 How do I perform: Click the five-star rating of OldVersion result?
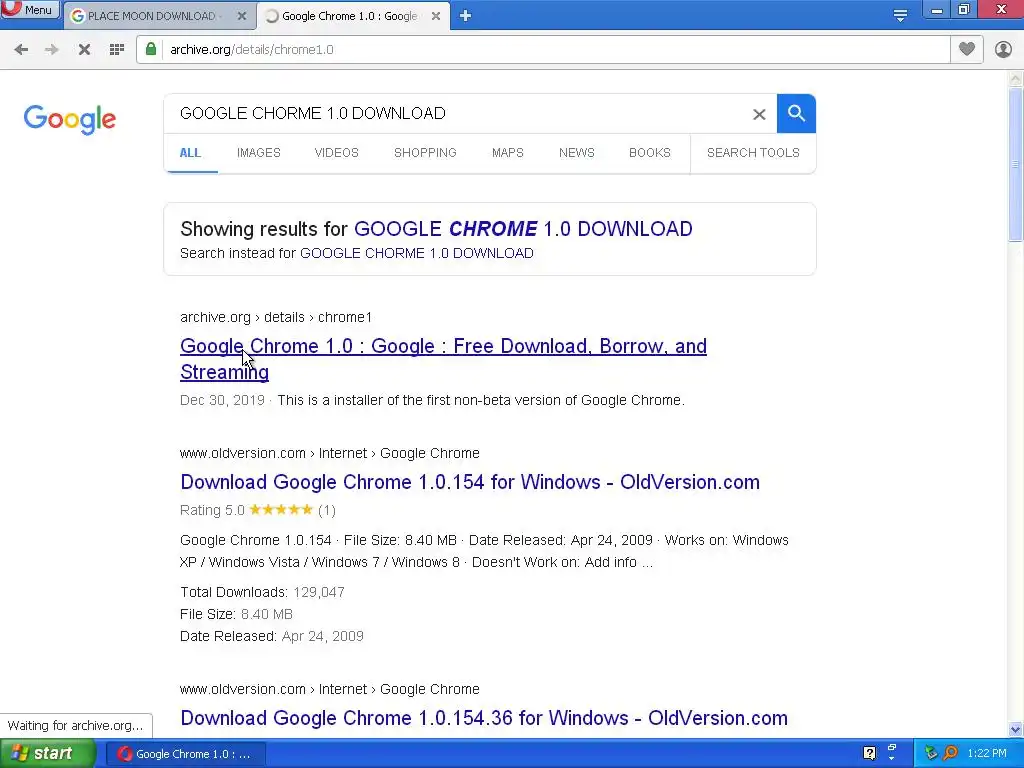click(x=281, y=510)
